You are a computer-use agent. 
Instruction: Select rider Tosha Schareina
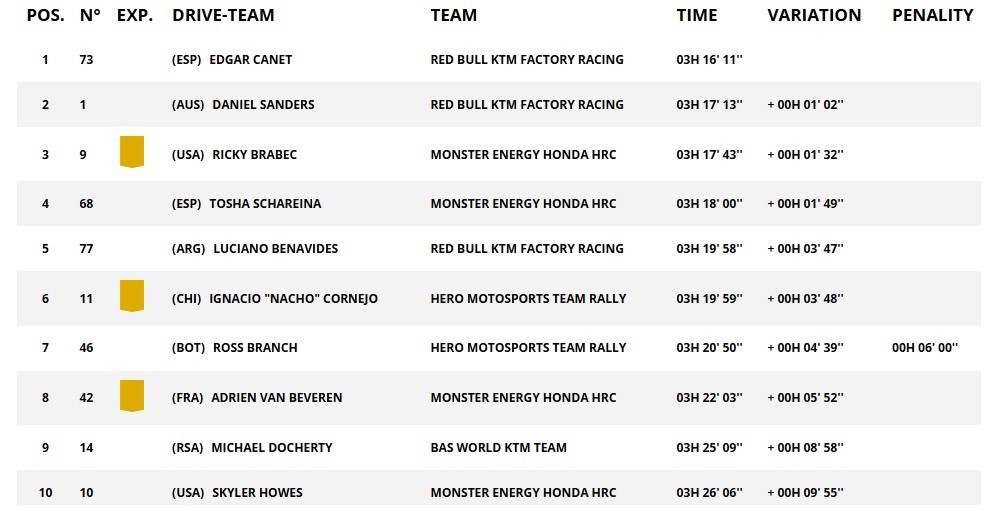(x=265, y=204)
